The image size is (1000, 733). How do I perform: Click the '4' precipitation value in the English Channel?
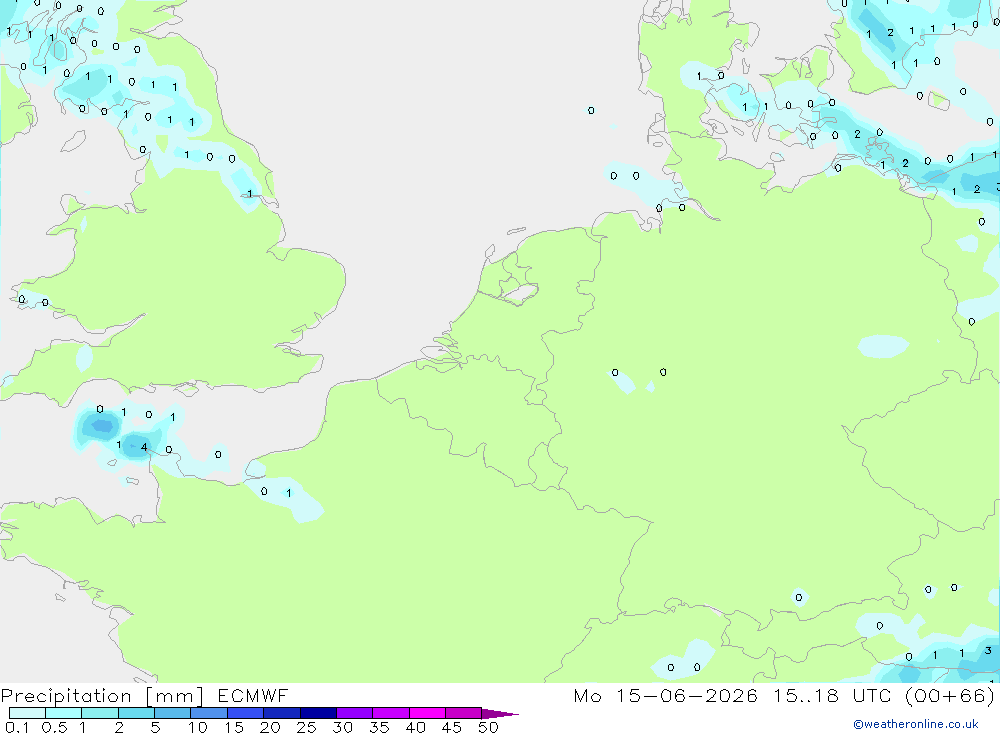(144, 447)
